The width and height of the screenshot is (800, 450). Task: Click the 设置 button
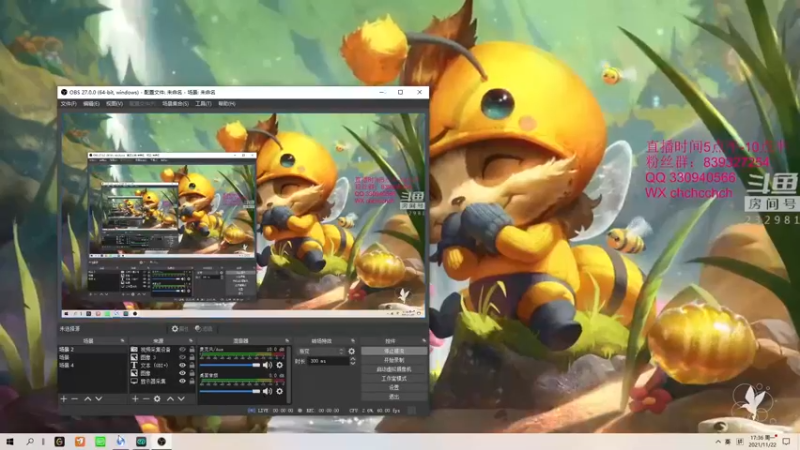click(394, 388)
